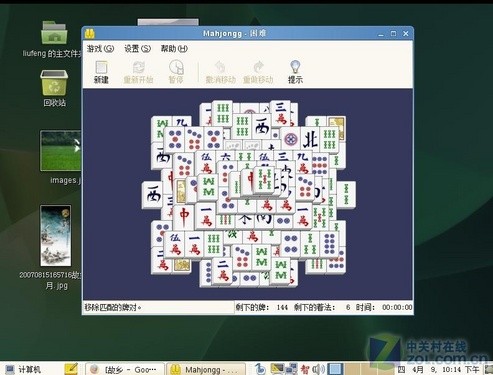The image size is (493, 375).
Task: Click the 重新开始 restart toolbar icon
Action: pyautogui.click(x=138, y=72)
